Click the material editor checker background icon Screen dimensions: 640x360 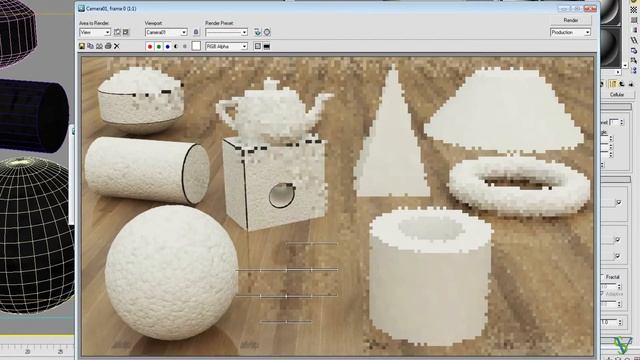point(633,9)
